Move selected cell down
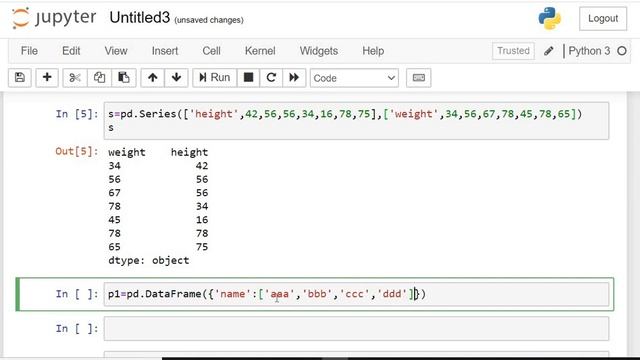The image size is (640, 360). (x=176, y=78)
